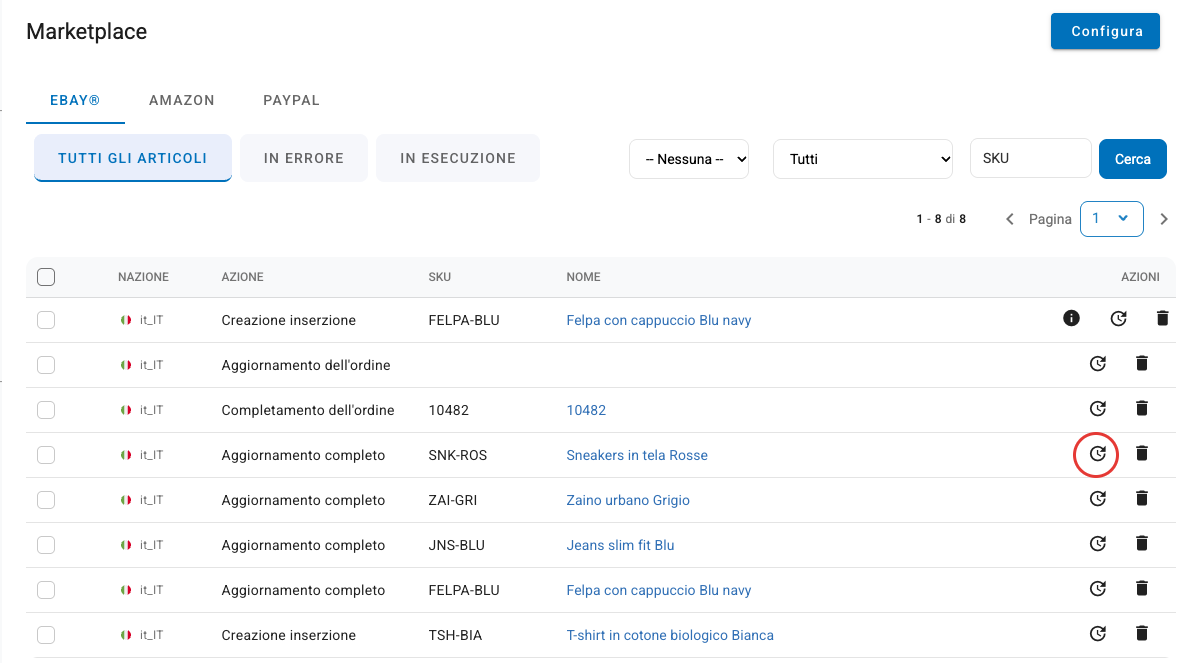Retry update for Zaino urbano Grigio
The image size is (1182, 663).
(1098, 499)
